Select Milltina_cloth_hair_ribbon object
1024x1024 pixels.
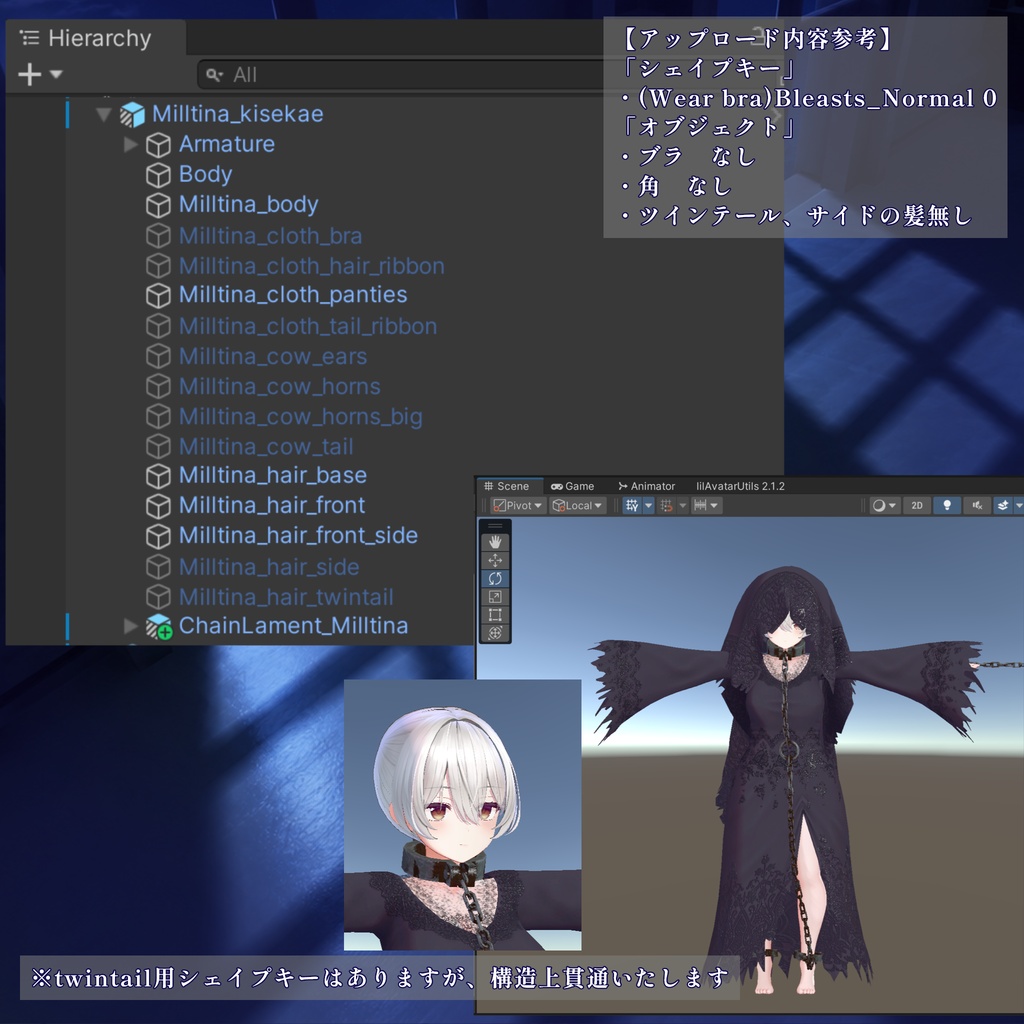pos(312,266)
